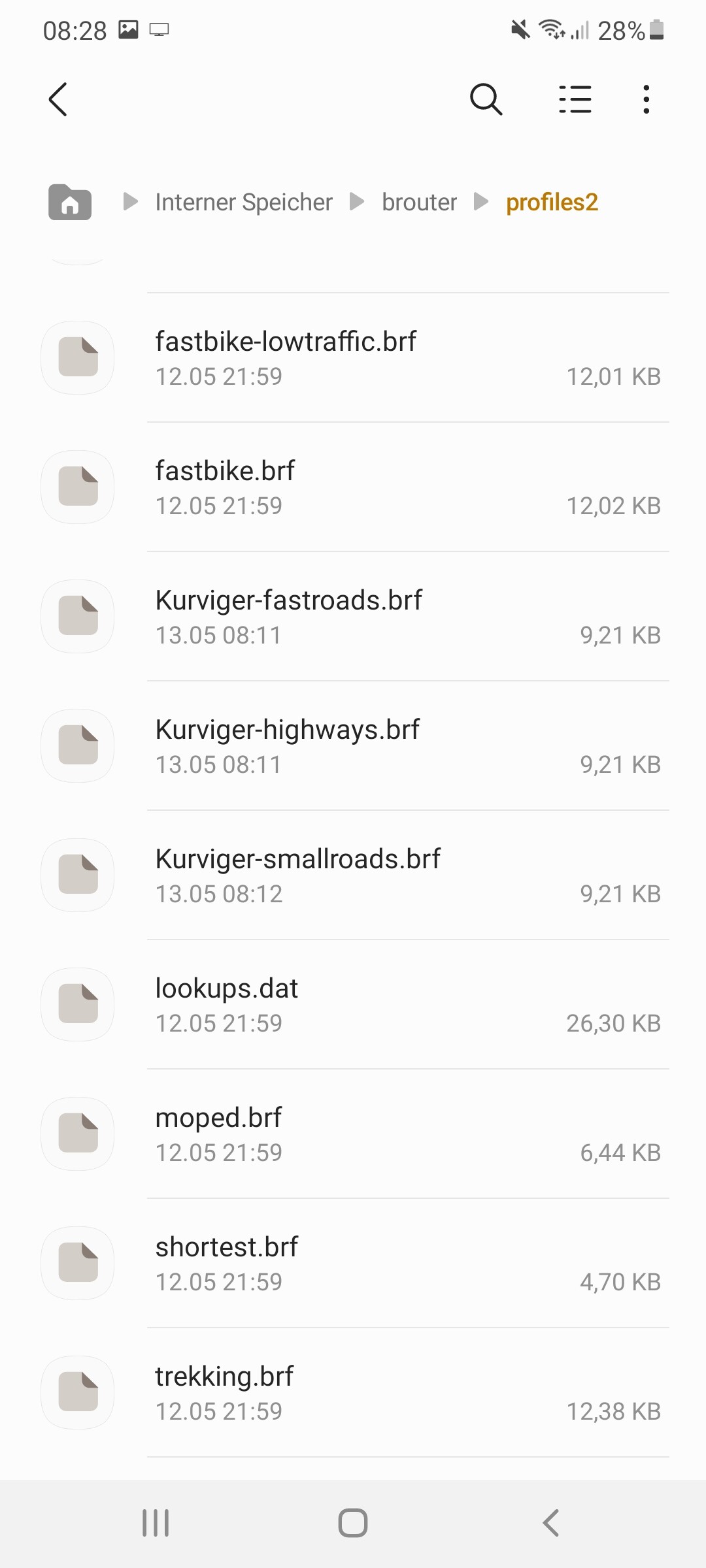The height and width of the screenshot is (1568, 706).
Task: Open the trekking.brf profile
Action: [224, 1377]
